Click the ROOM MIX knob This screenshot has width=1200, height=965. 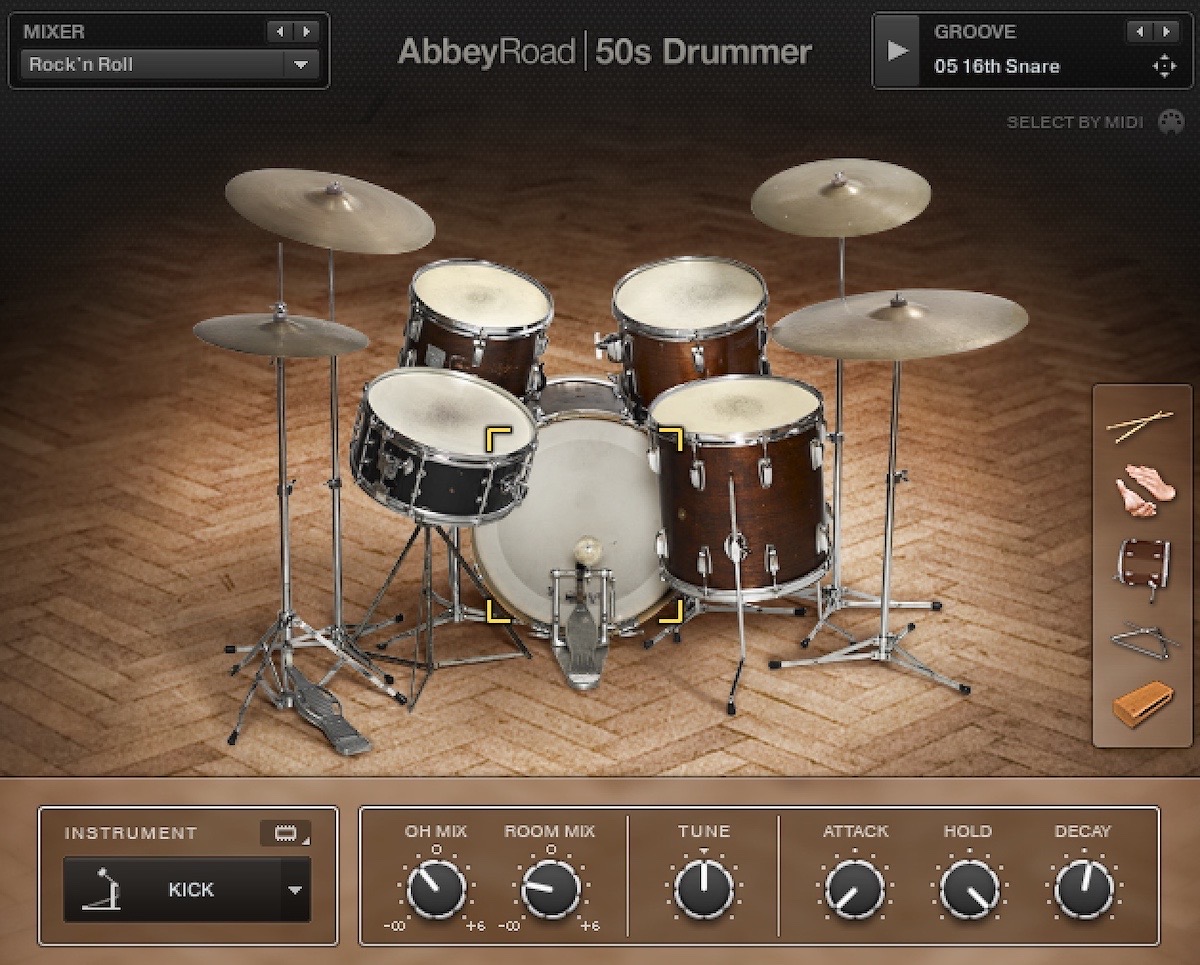pyautogui.click(x=551, y=888)
